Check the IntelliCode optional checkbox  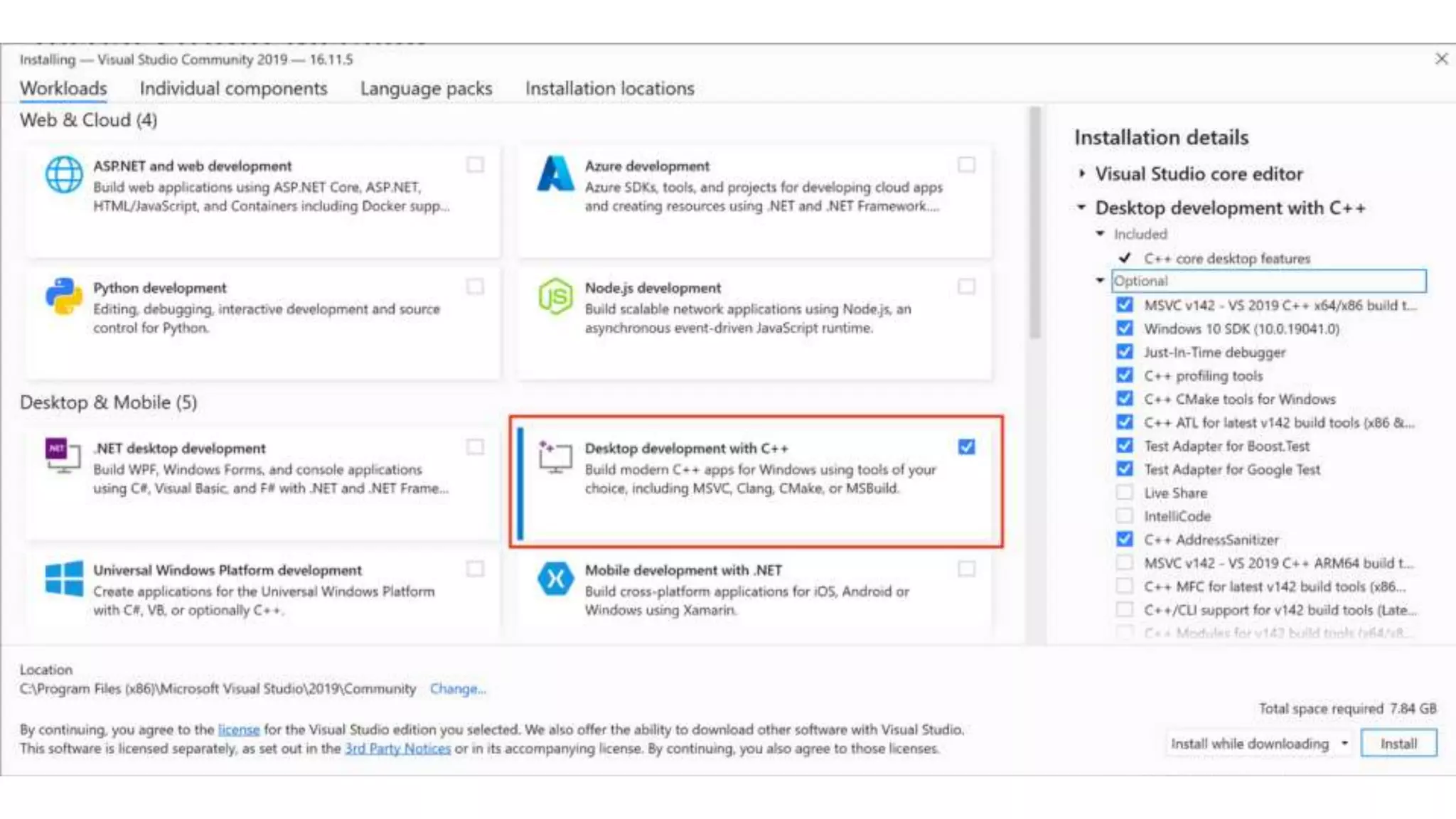point(1124,516)
